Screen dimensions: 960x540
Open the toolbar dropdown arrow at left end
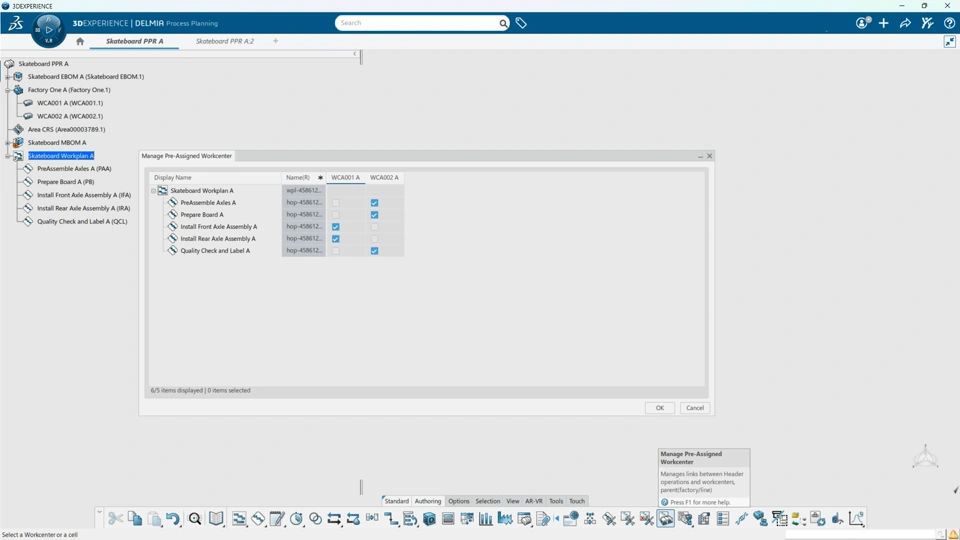pos(99,511)
